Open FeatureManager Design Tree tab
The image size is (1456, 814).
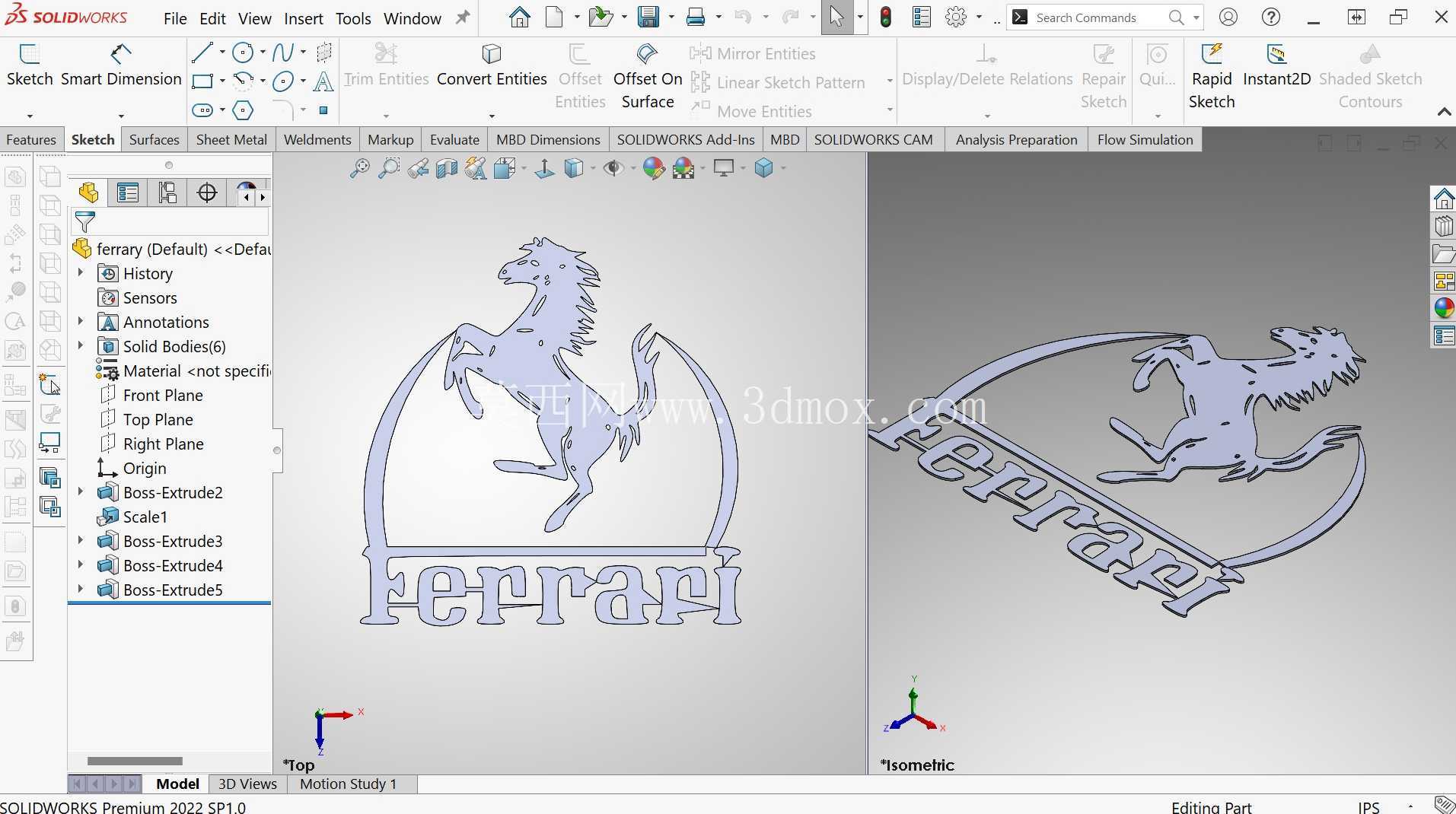click(88, 192)
